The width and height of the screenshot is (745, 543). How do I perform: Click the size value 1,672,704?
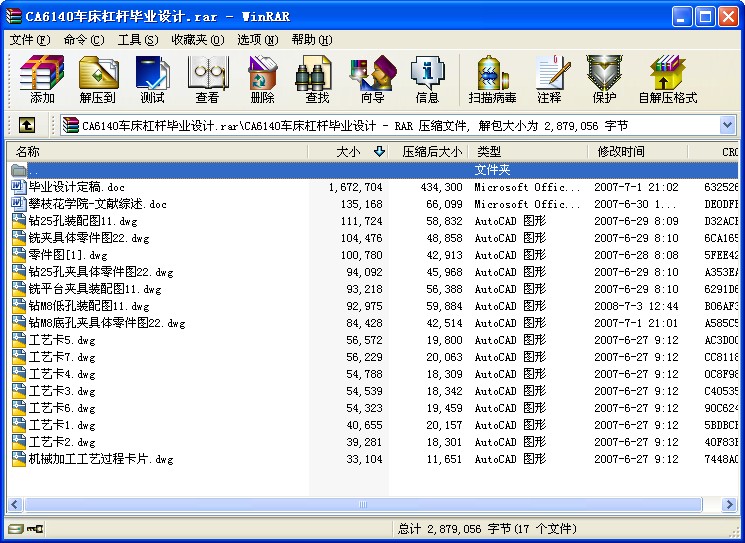355,187
